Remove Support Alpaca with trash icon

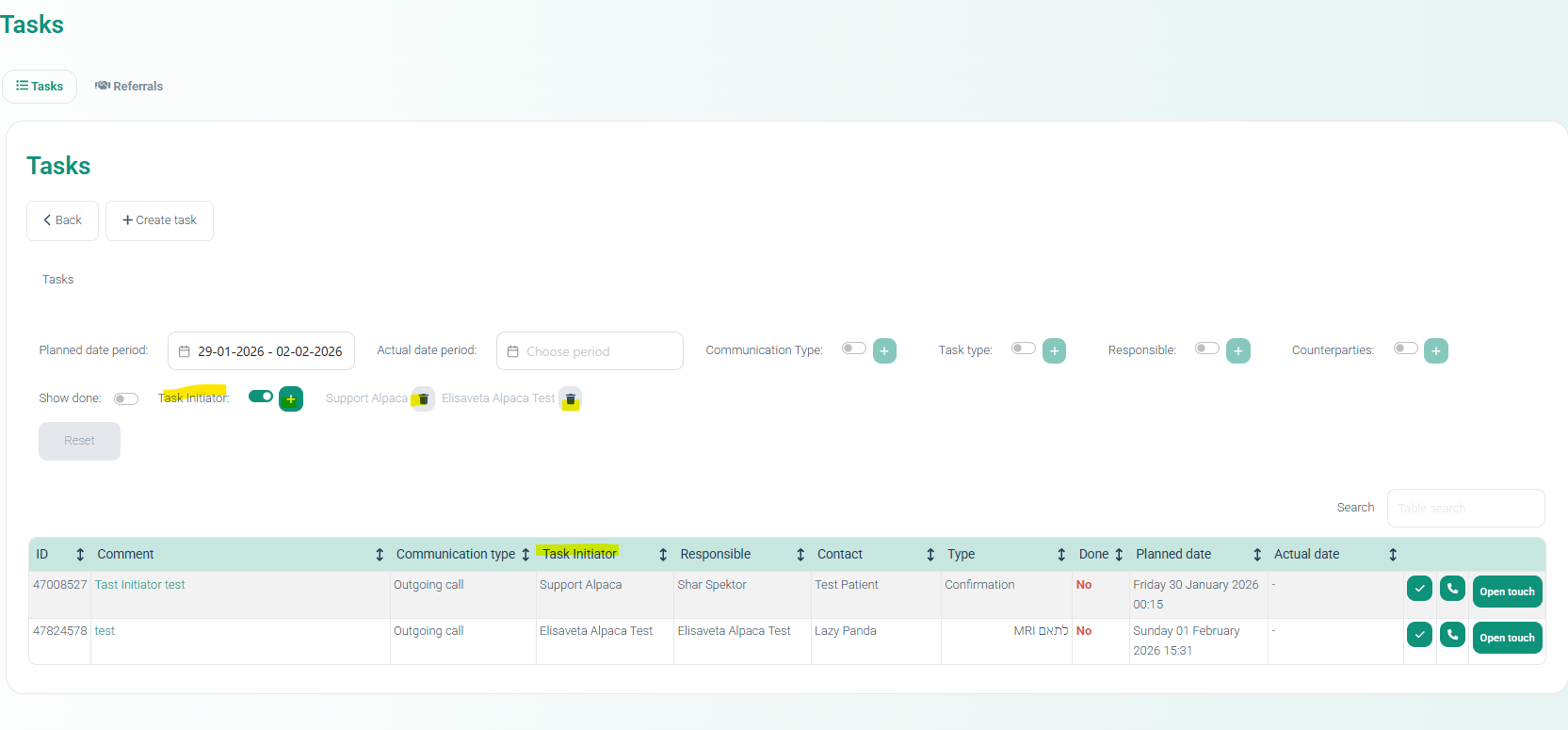click(x=423, y=399)
